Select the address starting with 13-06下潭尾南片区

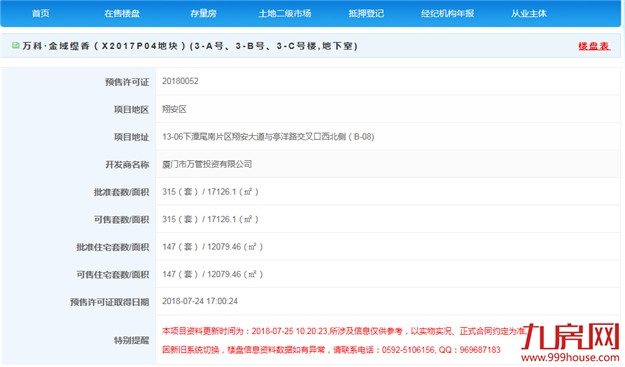click(x=268, y=137)
